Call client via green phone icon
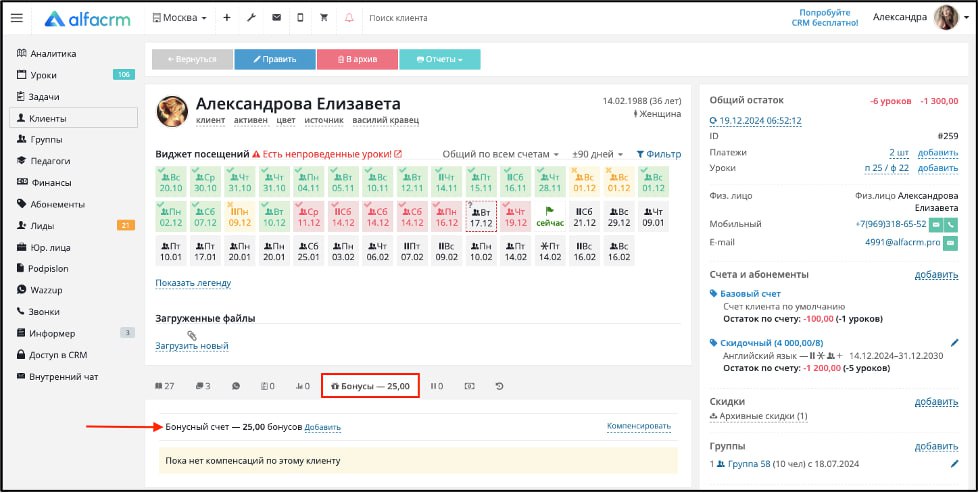Viewport: 979px width, 493px height. click(x=952, y=224)
